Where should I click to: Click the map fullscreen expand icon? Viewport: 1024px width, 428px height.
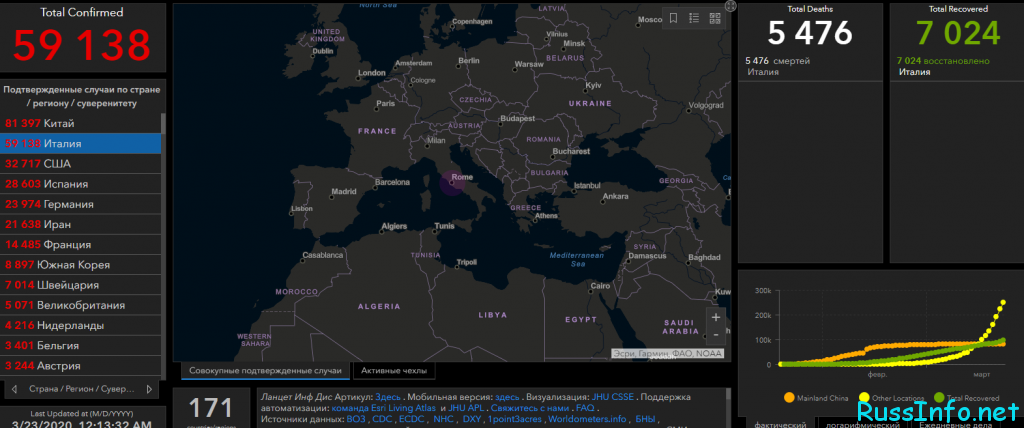pyautogui.click(x=731, y=6)
